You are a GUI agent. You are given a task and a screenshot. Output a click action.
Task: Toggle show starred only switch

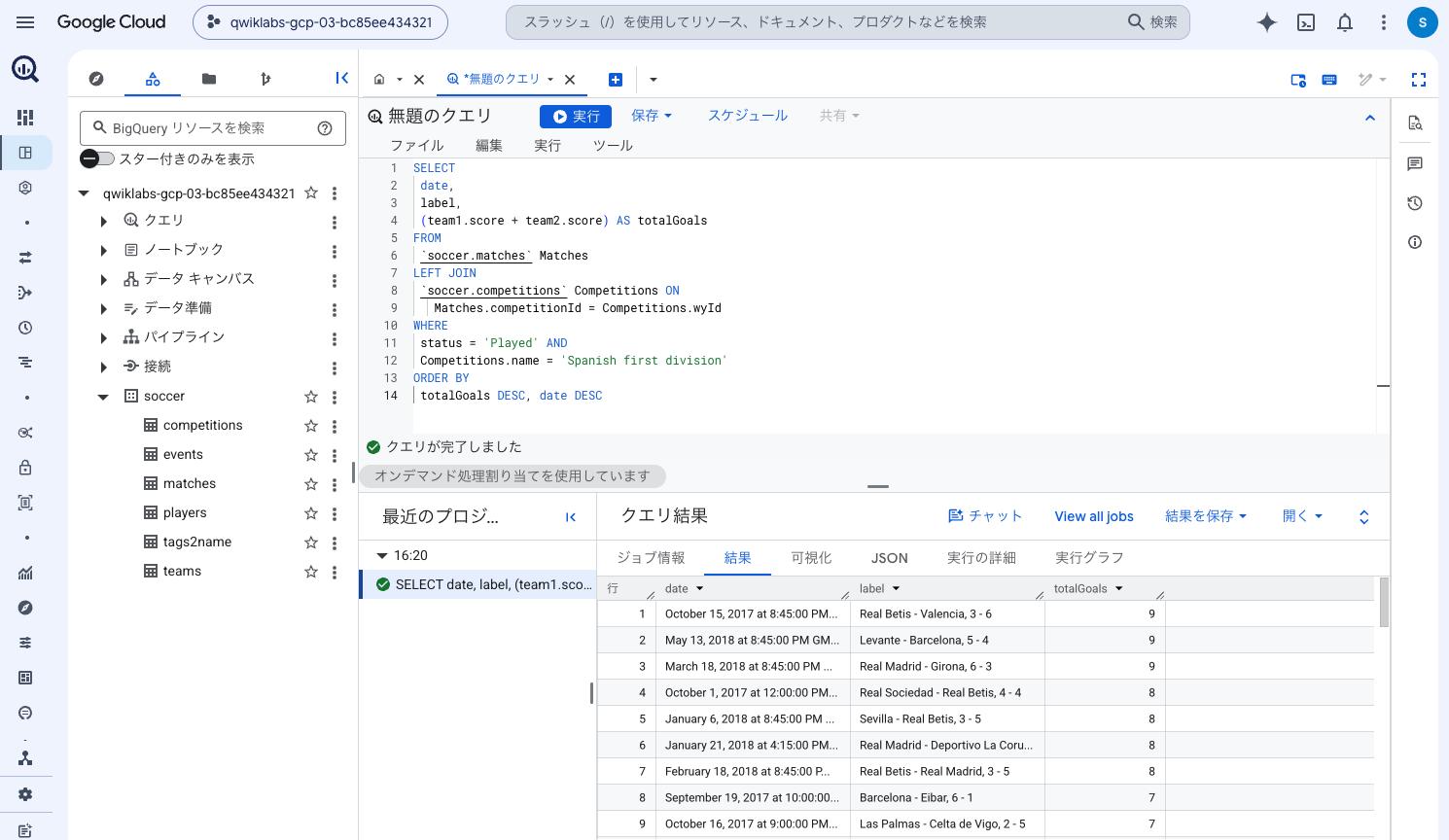click(x=97, y=158)
